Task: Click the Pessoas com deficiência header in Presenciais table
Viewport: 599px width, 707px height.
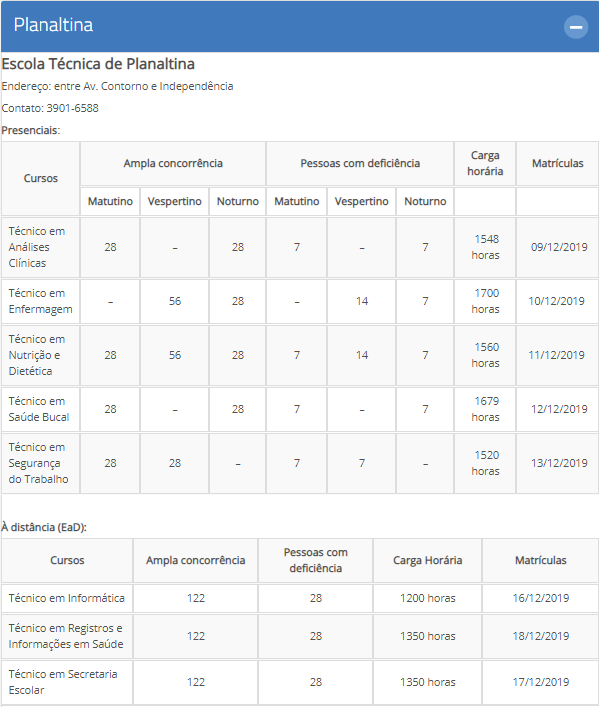Action: tap(360, 163)
